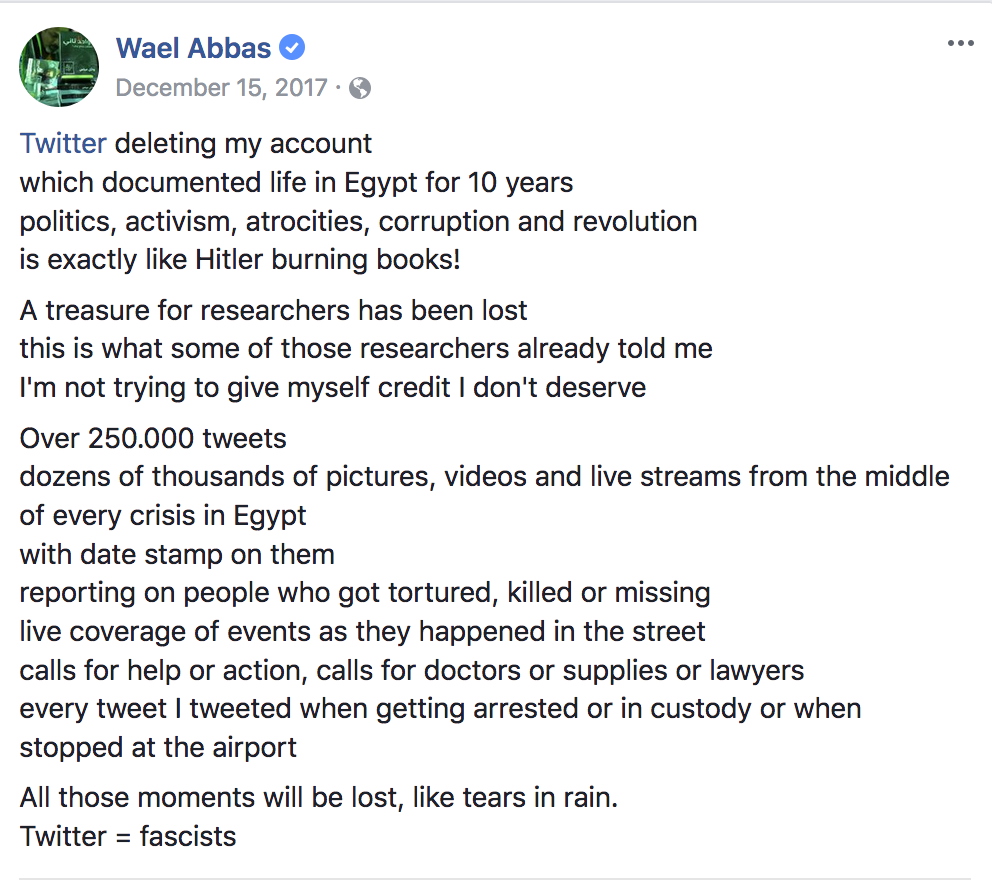
Task: Open post actions via the ellipsis icon
Action: pyautogui.click(x=960, y=42)
